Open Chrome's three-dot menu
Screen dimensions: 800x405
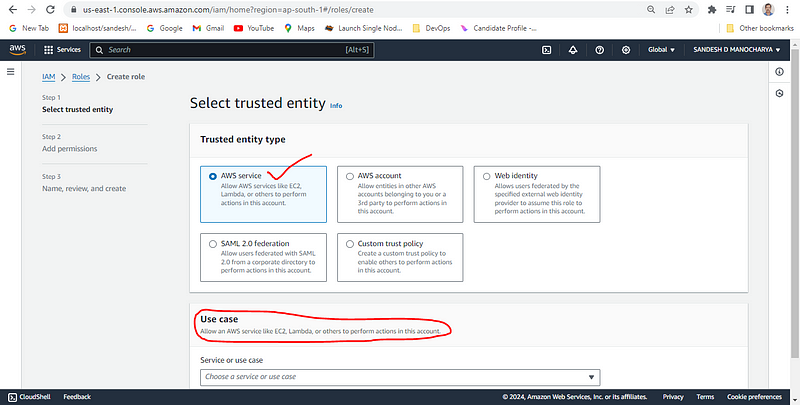point(788,10)
